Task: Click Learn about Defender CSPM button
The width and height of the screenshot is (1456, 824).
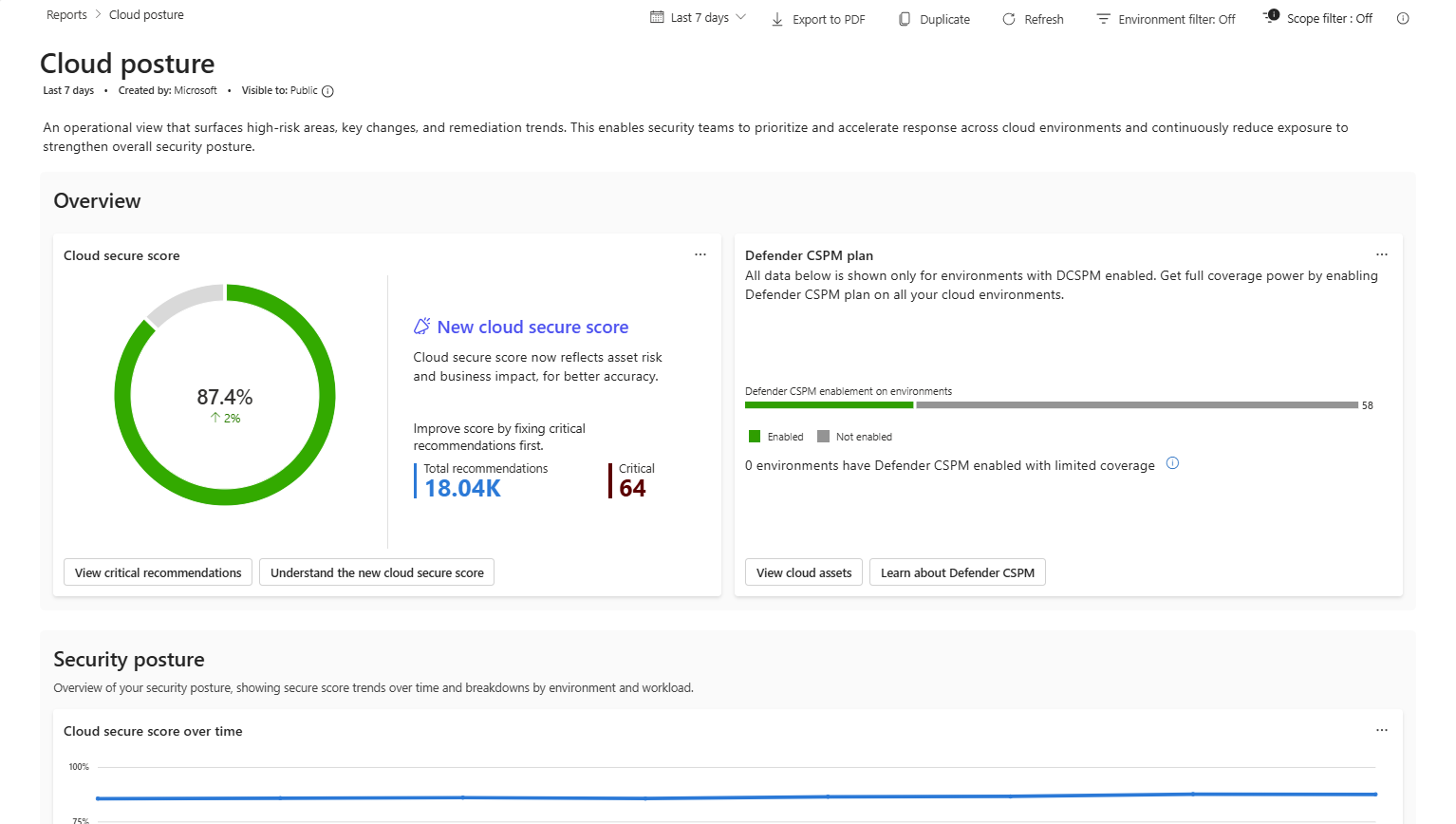Action: coord(958,572)
